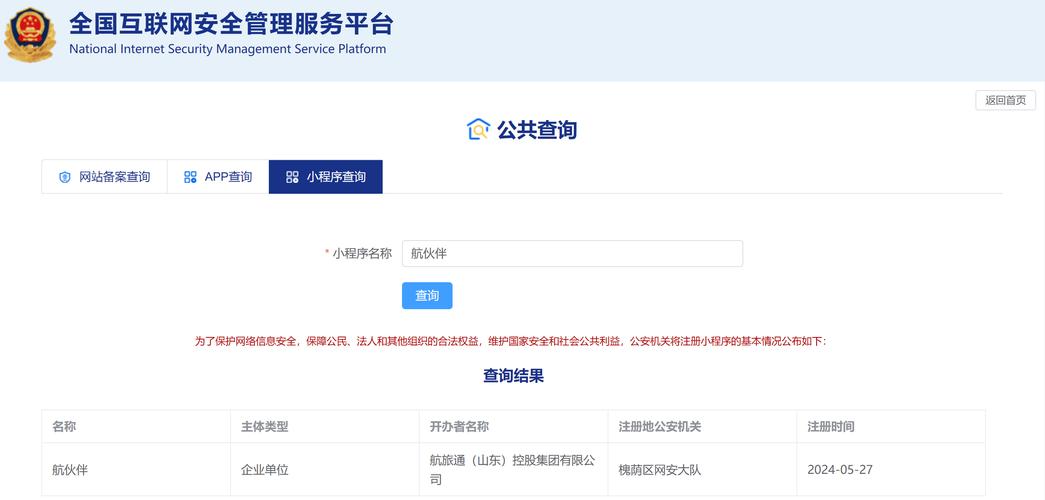
Task: Switch to the 网站备案查询 tab
Action: click(105, 177)
